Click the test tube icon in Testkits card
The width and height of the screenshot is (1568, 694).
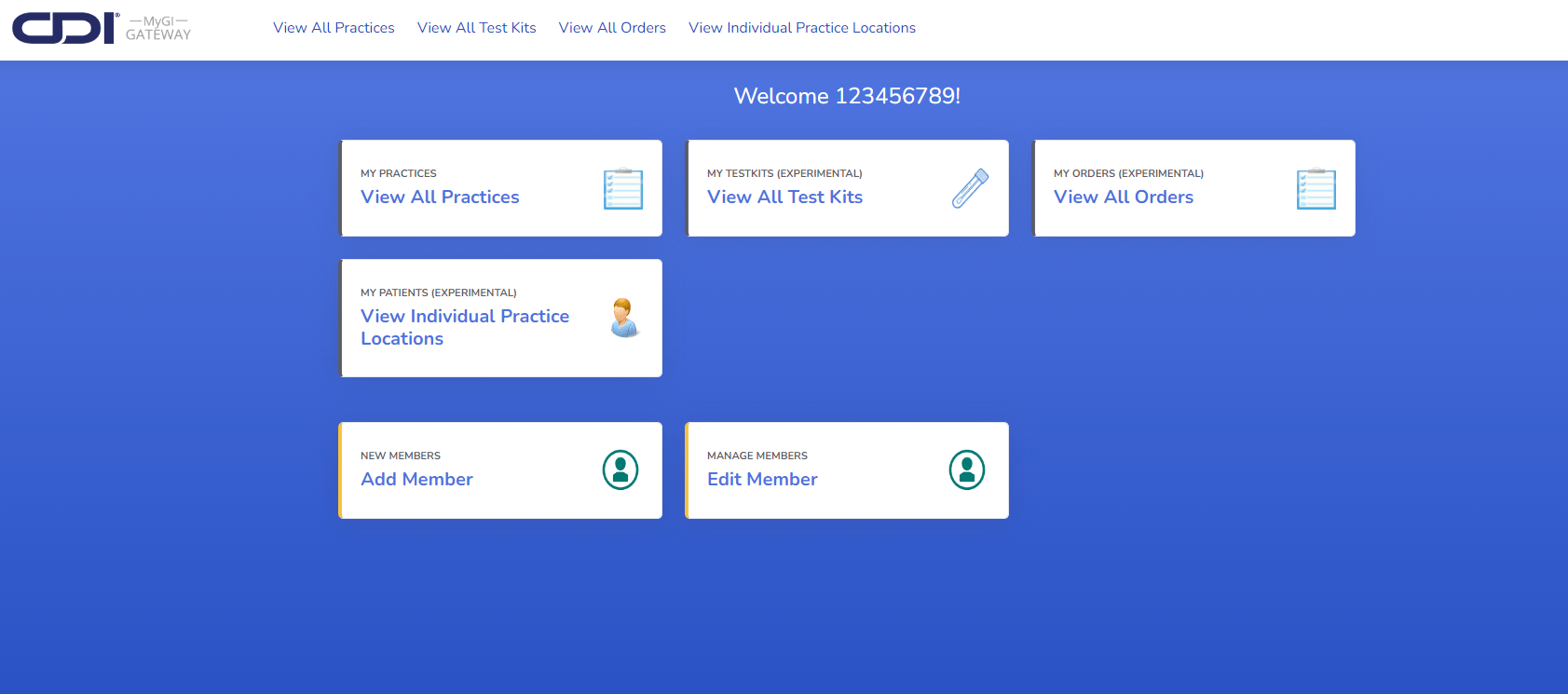pyautogui.click(x=970, y=188)
